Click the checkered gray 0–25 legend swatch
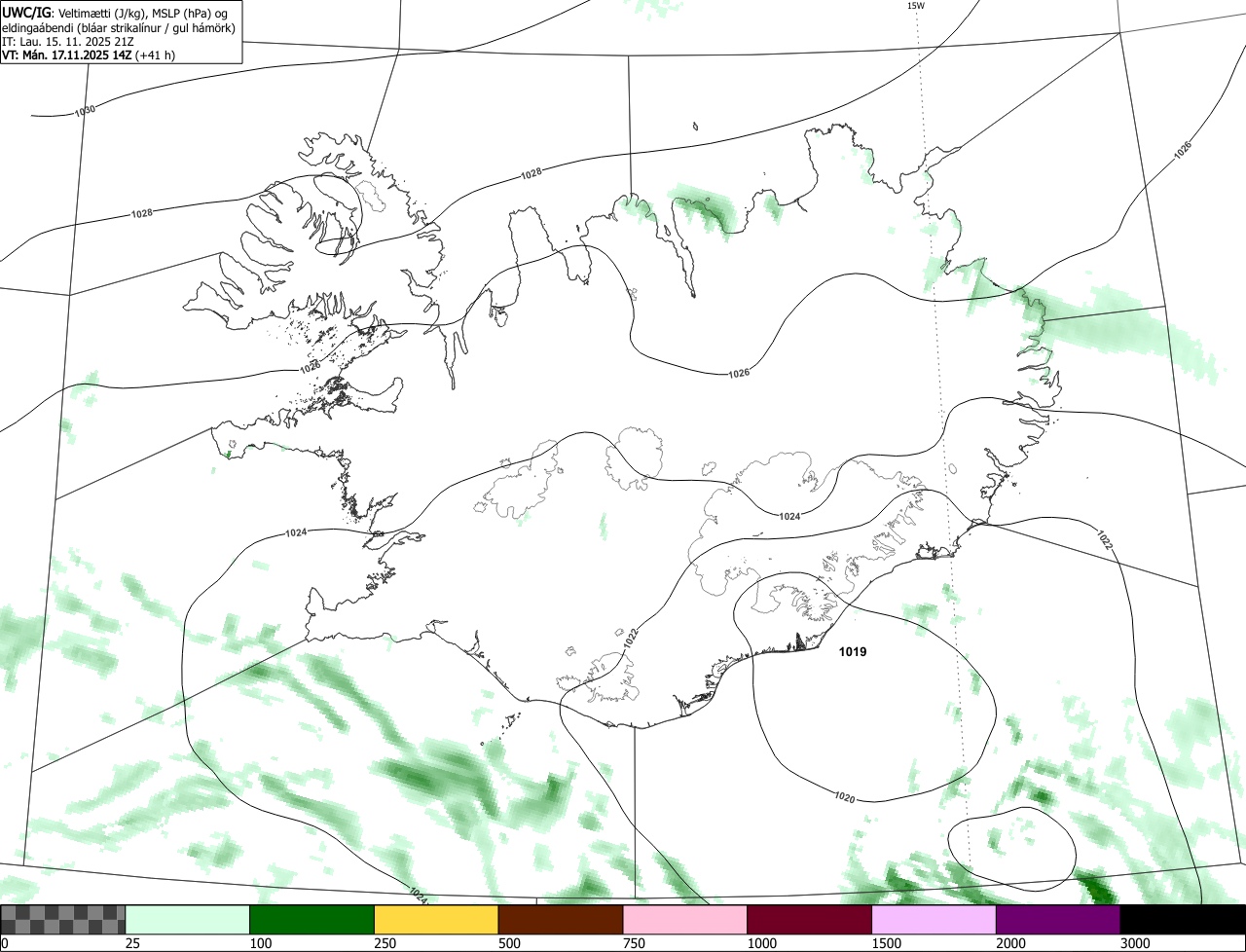1246x952 pixels. pyautogui.click(x=63, y=919)
